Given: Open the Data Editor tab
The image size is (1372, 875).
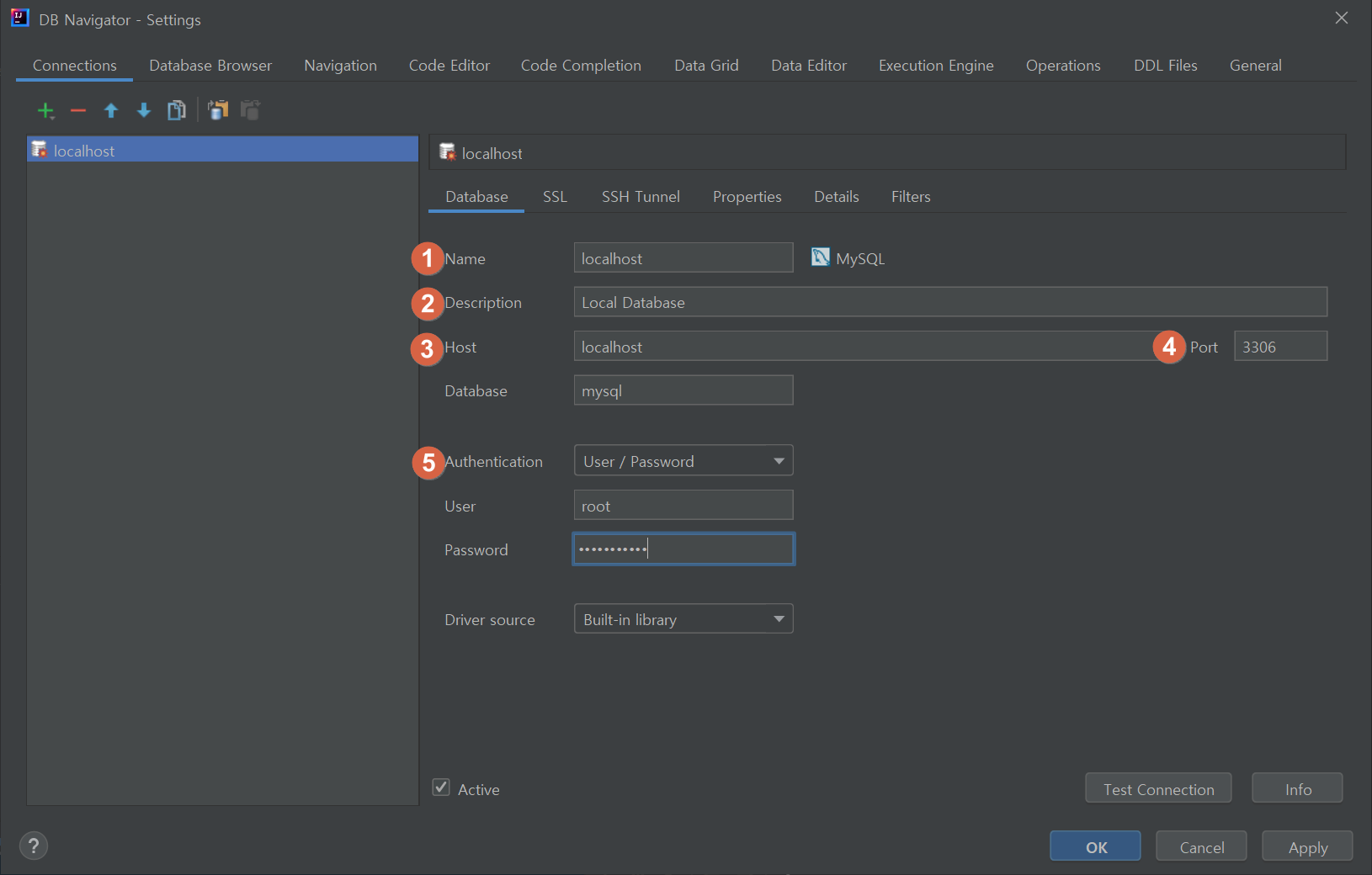Looking at the screenshot, I should point(809,66).
